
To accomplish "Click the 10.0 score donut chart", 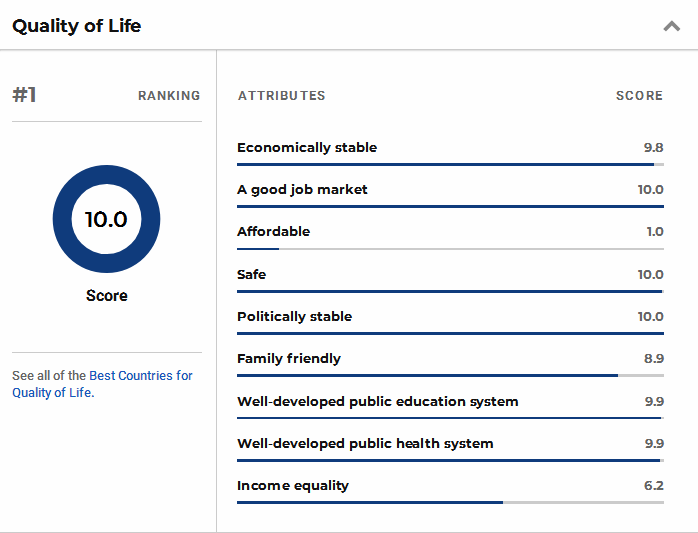I will point(106,219).
